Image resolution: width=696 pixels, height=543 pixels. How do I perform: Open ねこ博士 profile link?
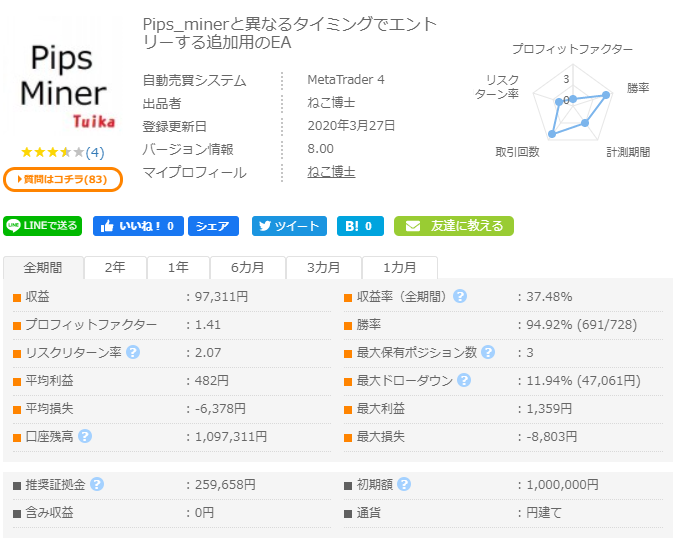(x=331, y=172)
